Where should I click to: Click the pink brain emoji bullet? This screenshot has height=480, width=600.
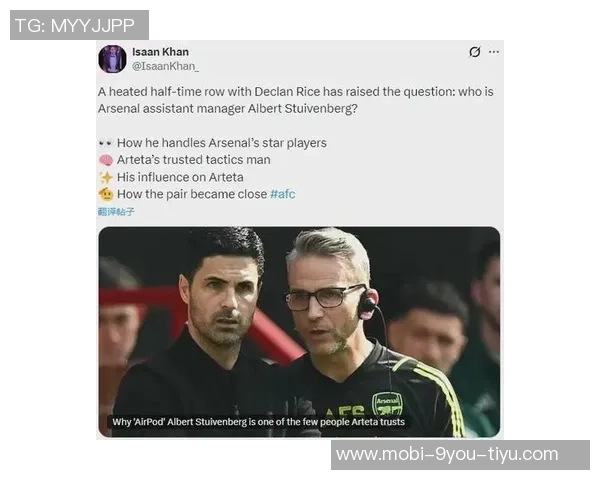tap(106, 160)
